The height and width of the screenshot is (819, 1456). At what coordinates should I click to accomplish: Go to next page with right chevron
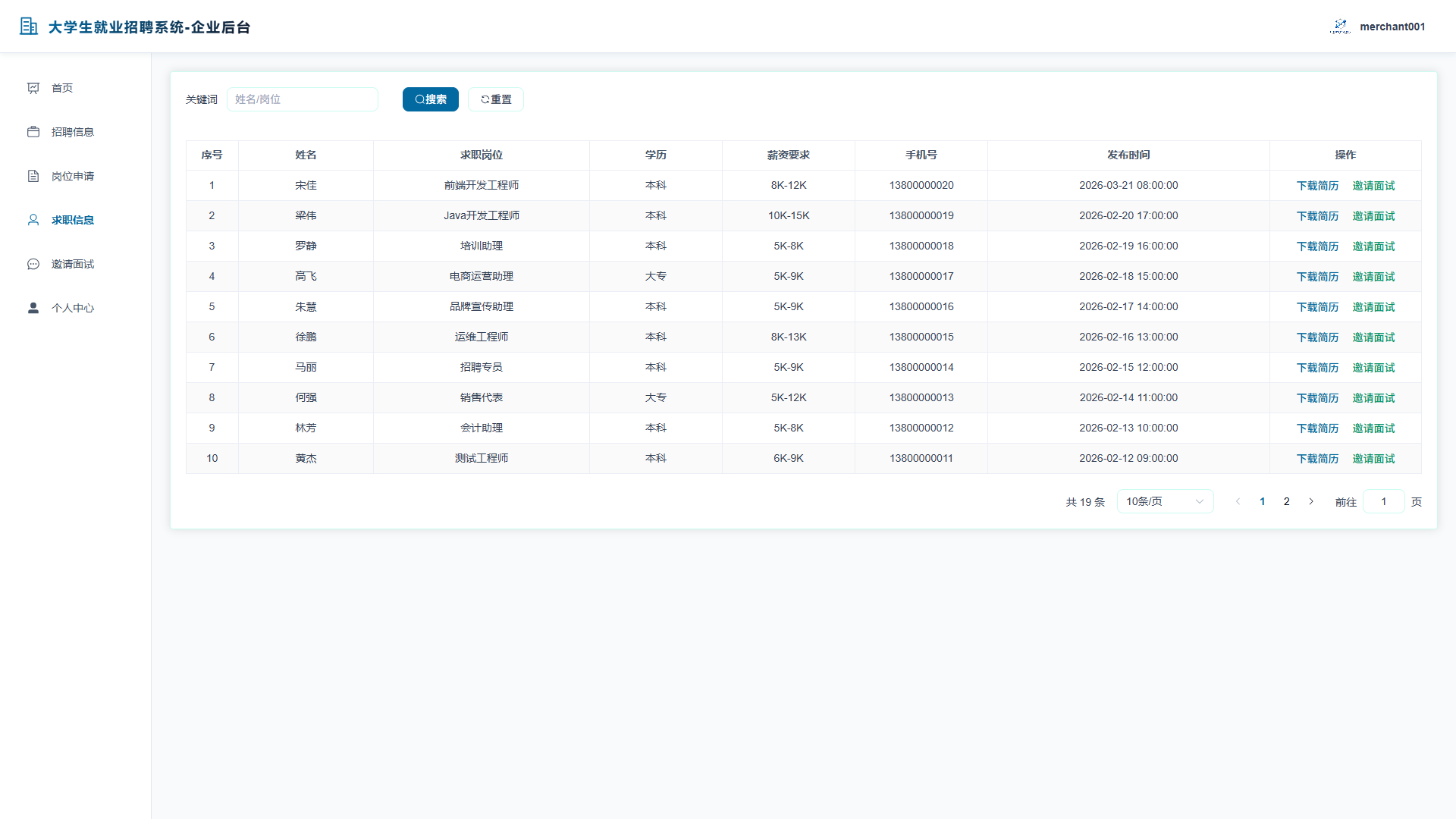click(x=1311, y=501)
